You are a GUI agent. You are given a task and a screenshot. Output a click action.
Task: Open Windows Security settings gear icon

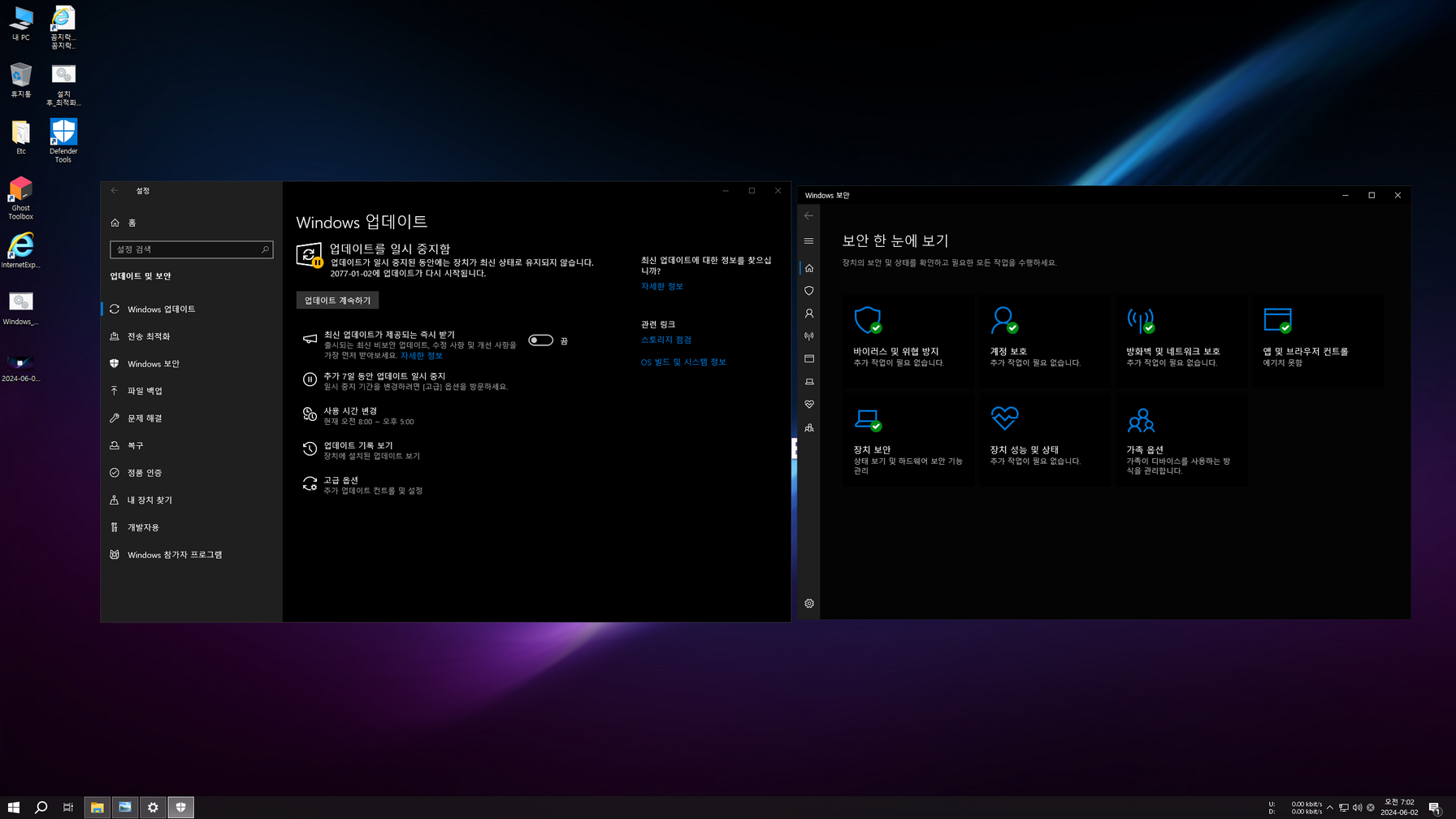coord(809,604)
